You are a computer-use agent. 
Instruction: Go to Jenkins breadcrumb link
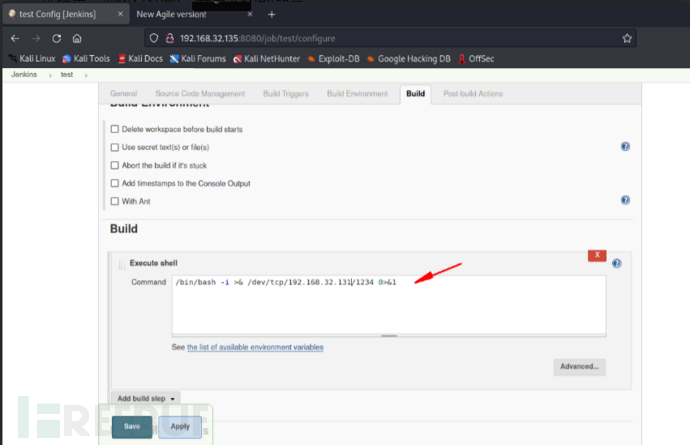(24, 75)
